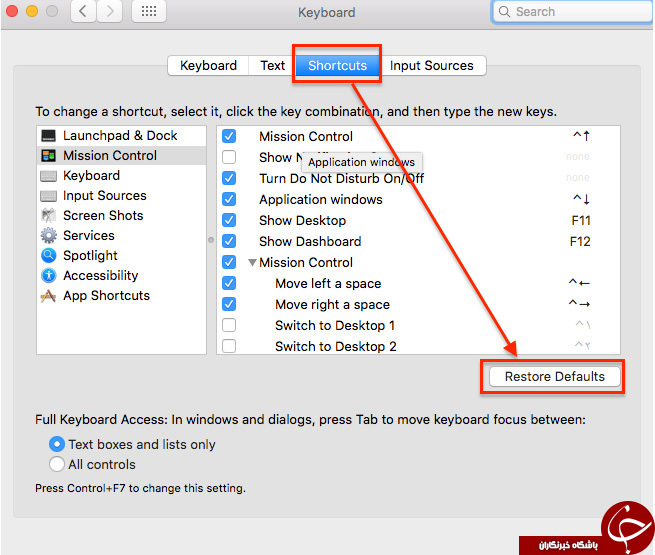This screenshot has height=555, width=655.
Task: Click the F12 key for Show Dashboard
Action: pyautogui.click(x=580, y=241)
